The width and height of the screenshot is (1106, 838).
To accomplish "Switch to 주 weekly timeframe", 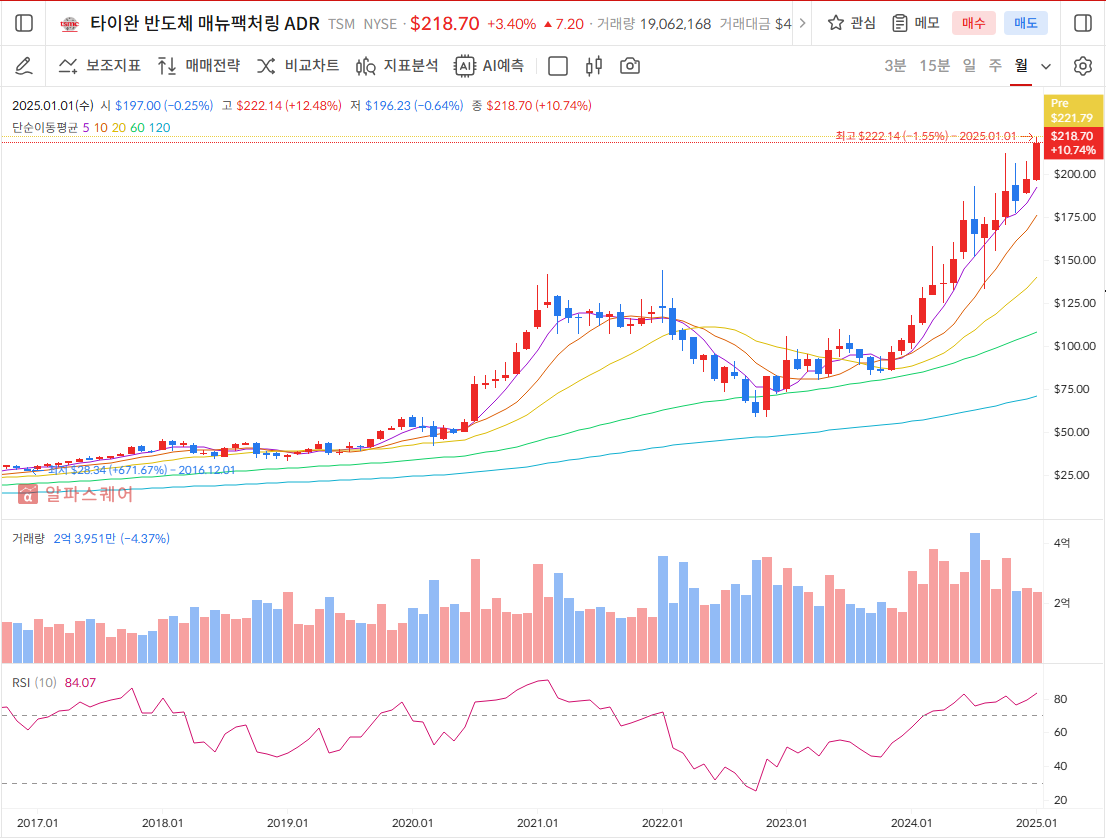I will (x=995, y=66).
